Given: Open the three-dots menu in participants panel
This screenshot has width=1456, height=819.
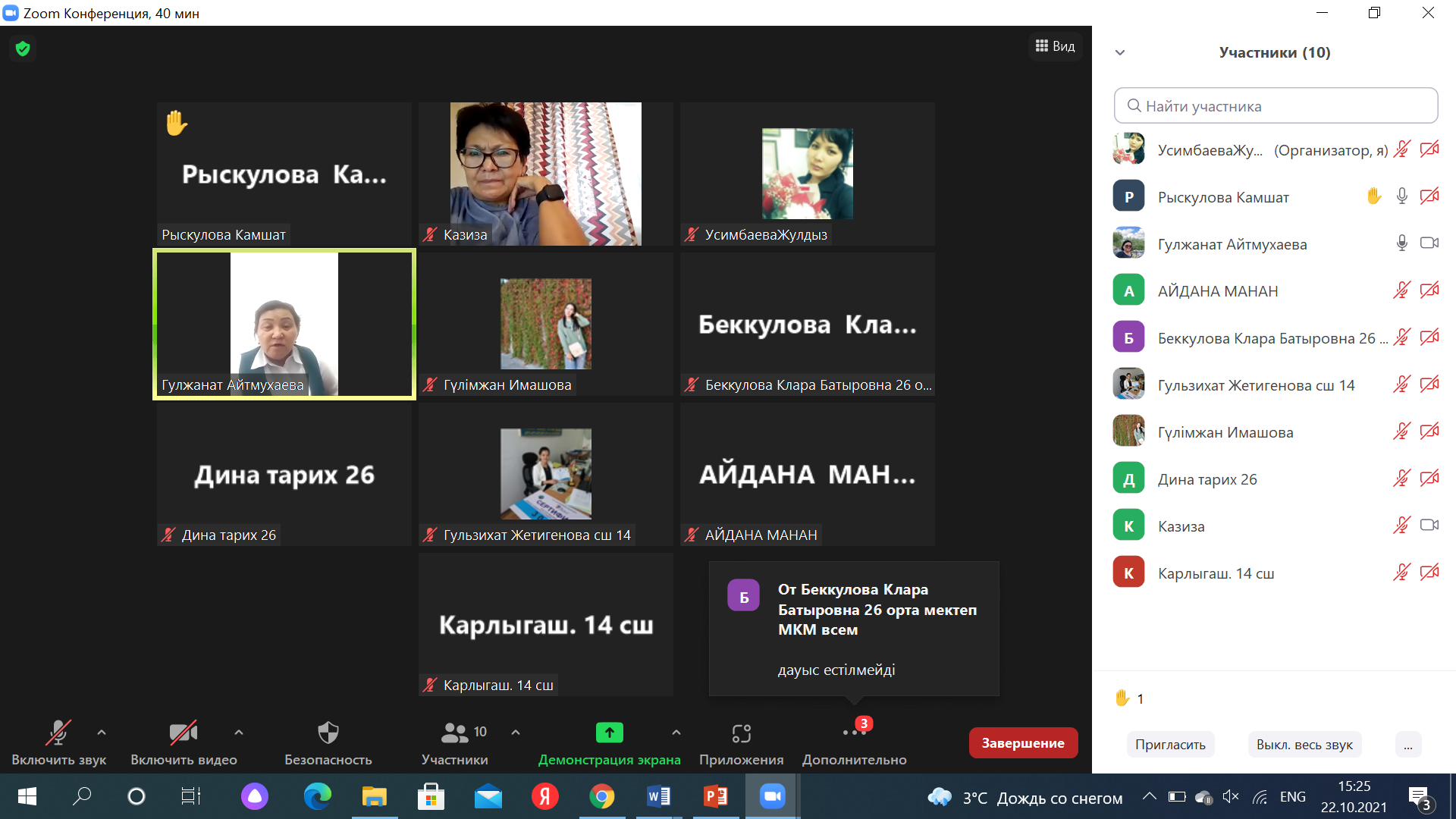Looking at the screenshot, I should click(x=1407, y=745).
